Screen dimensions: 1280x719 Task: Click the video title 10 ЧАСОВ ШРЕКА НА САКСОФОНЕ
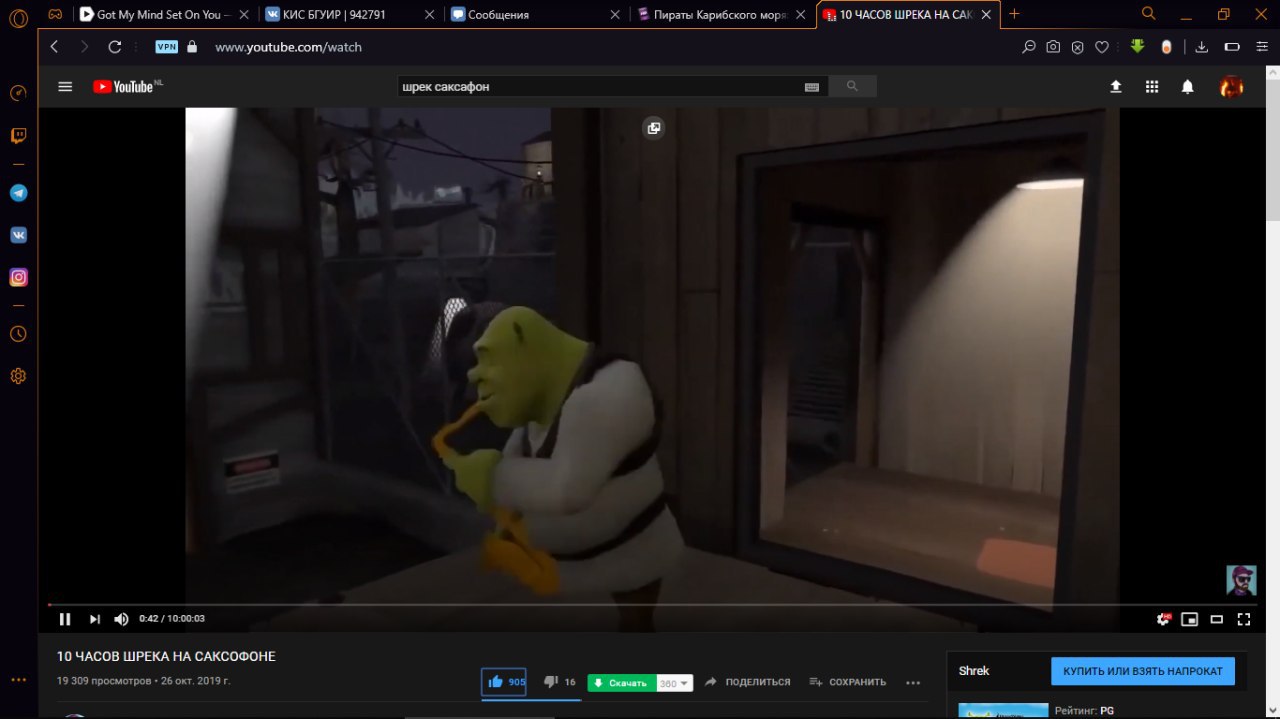[x=166, y=656]
